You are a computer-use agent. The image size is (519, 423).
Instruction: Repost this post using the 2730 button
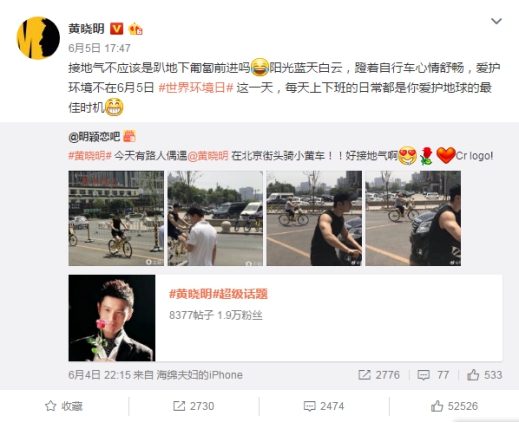[194, 406]
